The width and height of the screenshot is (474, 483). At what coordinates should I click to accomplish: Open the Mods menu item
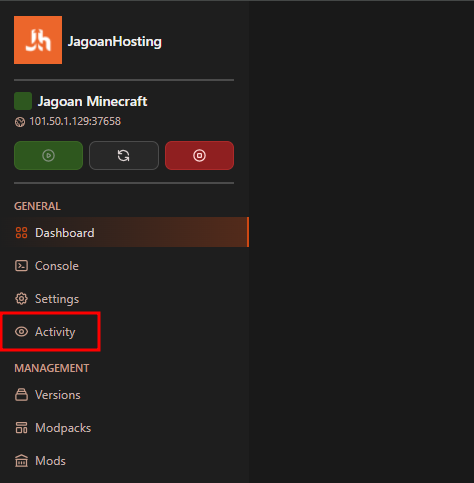[124, 461]
